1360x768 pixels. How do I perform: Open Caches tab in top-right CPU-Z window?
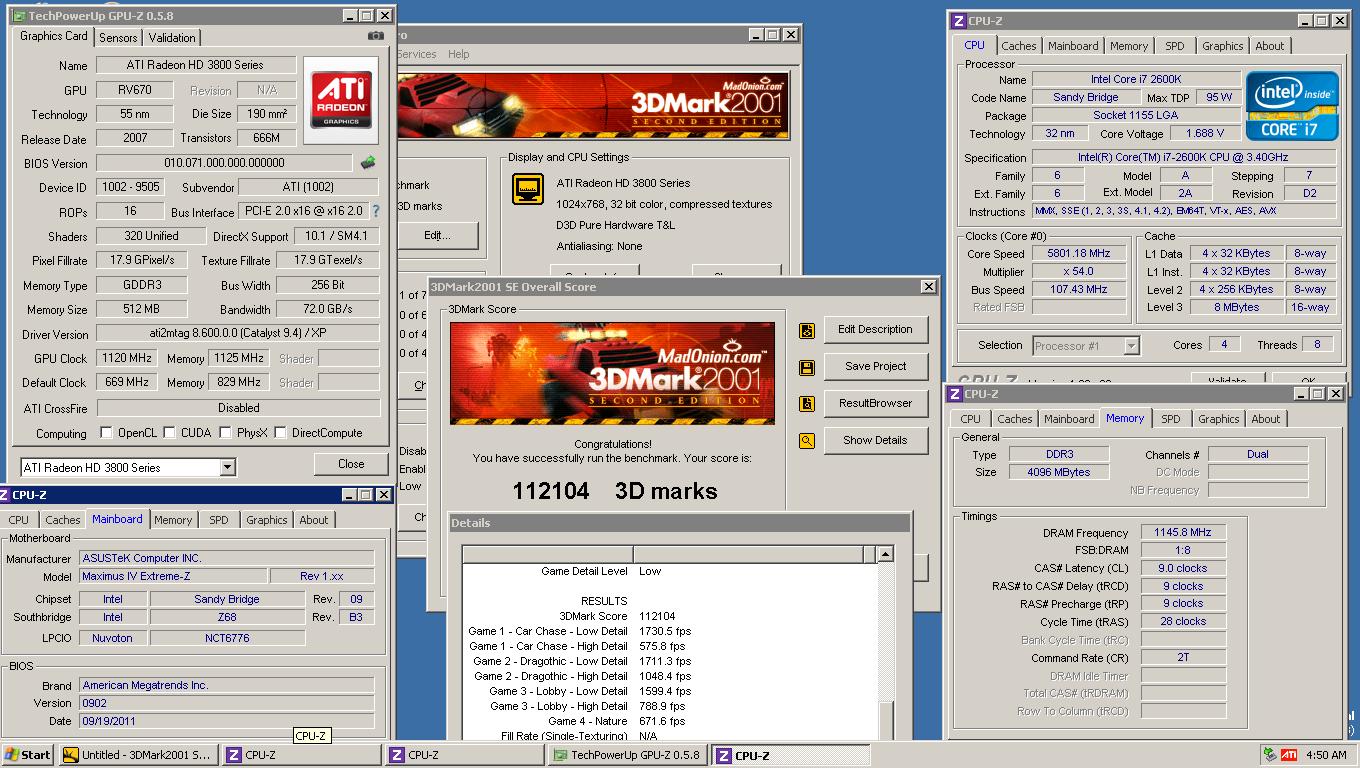point(1019,46)
